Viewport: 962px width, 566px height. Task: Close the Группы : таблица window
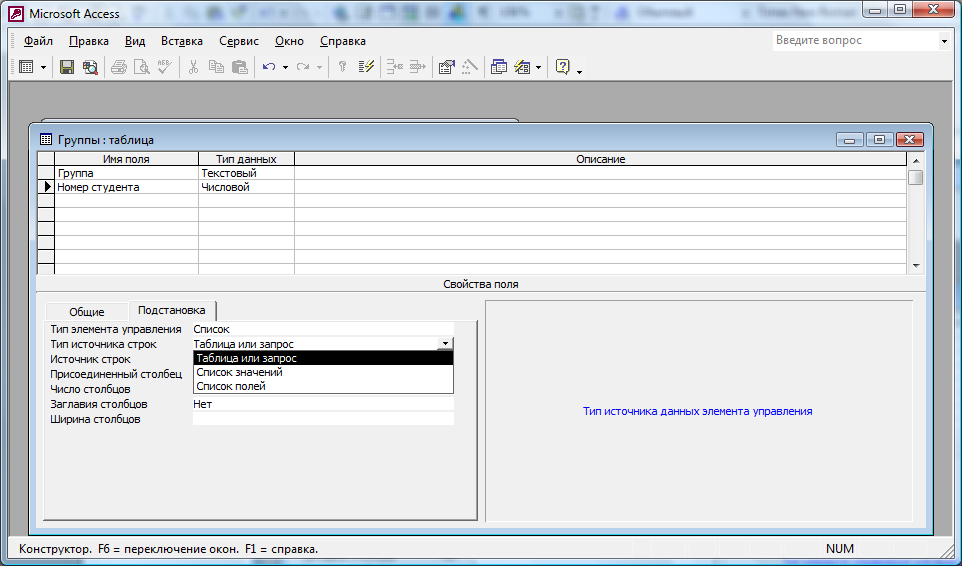point(909,140)
